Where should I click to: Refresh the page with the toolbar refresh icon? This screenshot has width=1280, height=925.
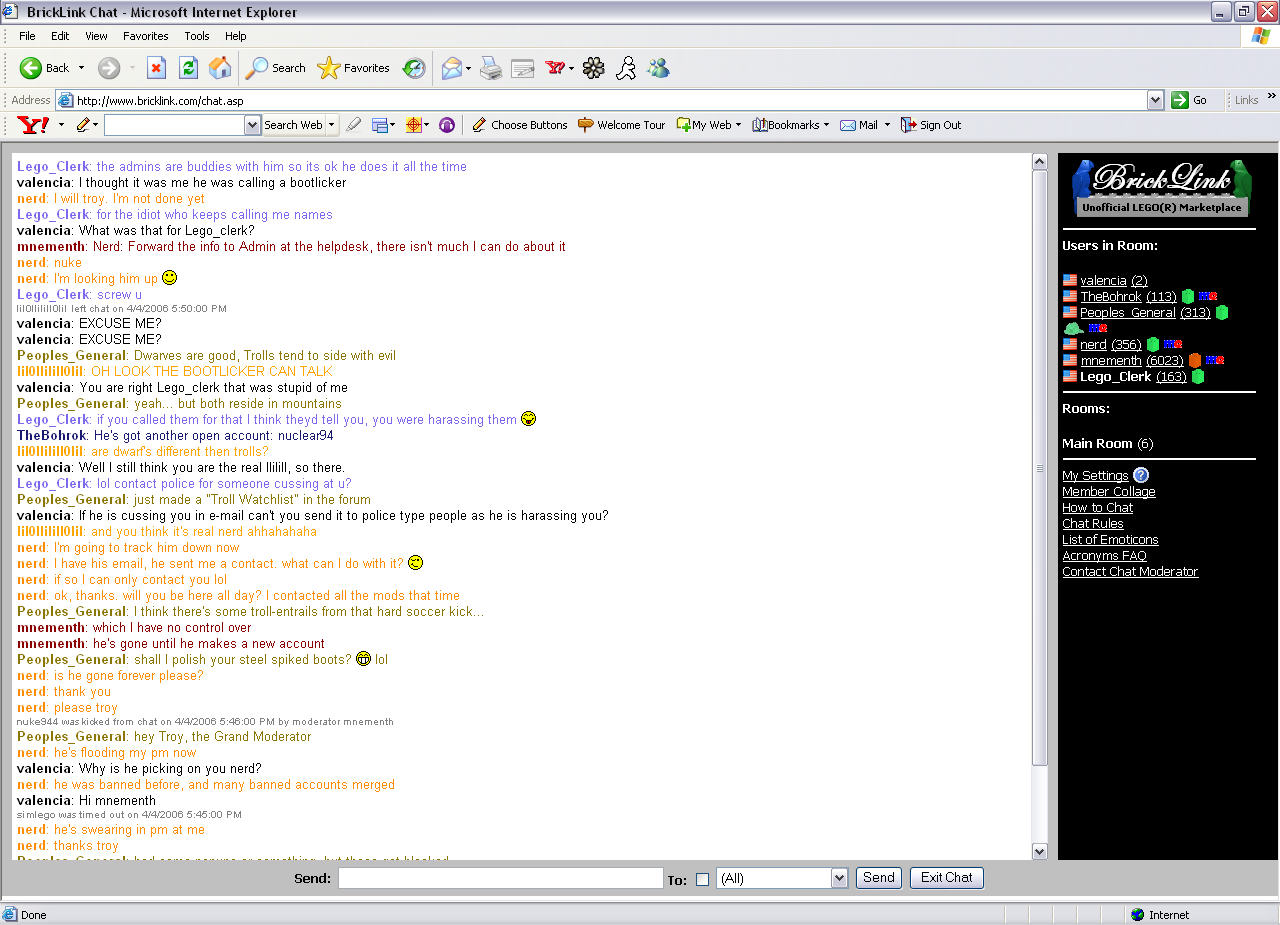point(188,68)
